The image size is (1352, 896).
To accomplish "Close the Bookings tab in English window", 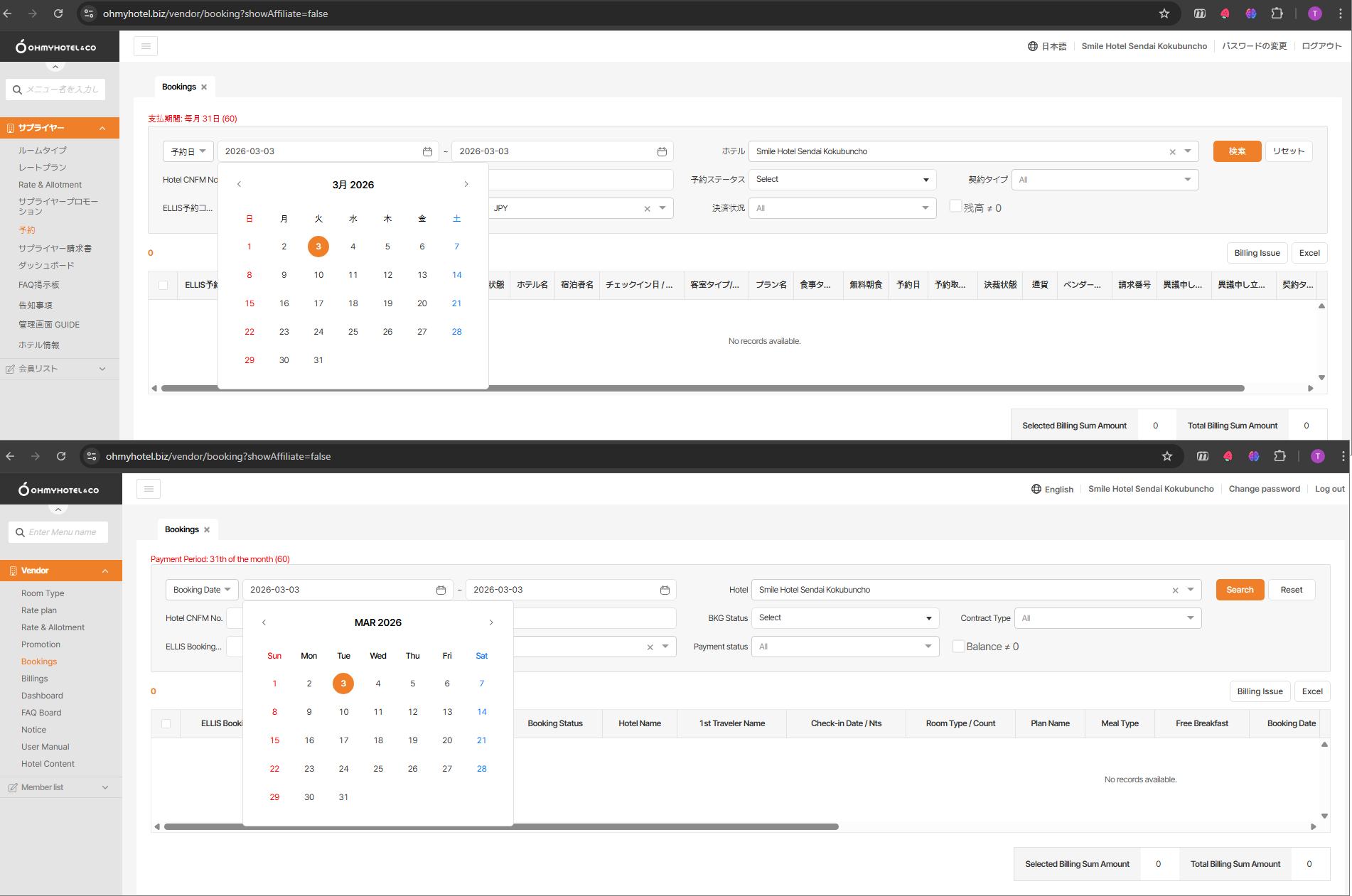I will pyautogui.click(x=207, y=529).
